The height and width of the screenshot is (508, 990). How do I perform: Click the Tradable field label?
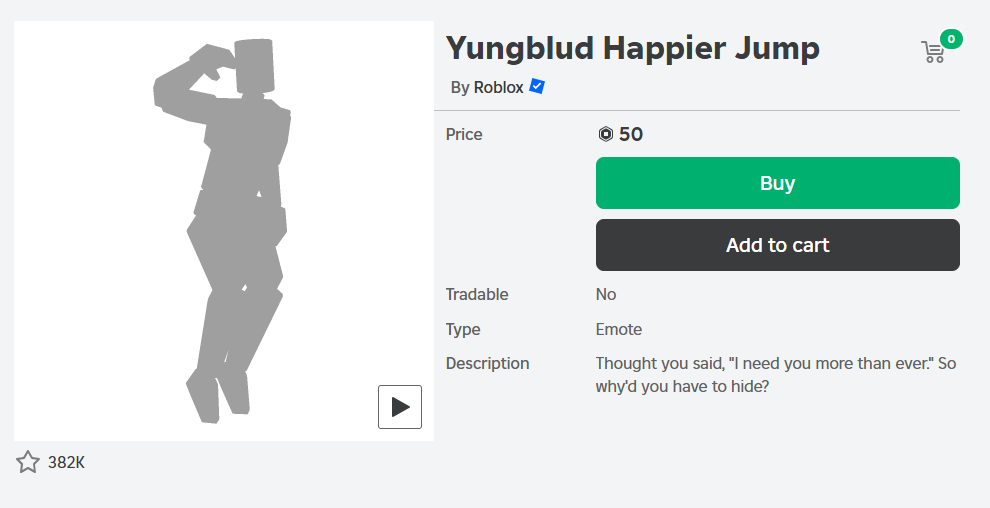click(x=477, y=294)
